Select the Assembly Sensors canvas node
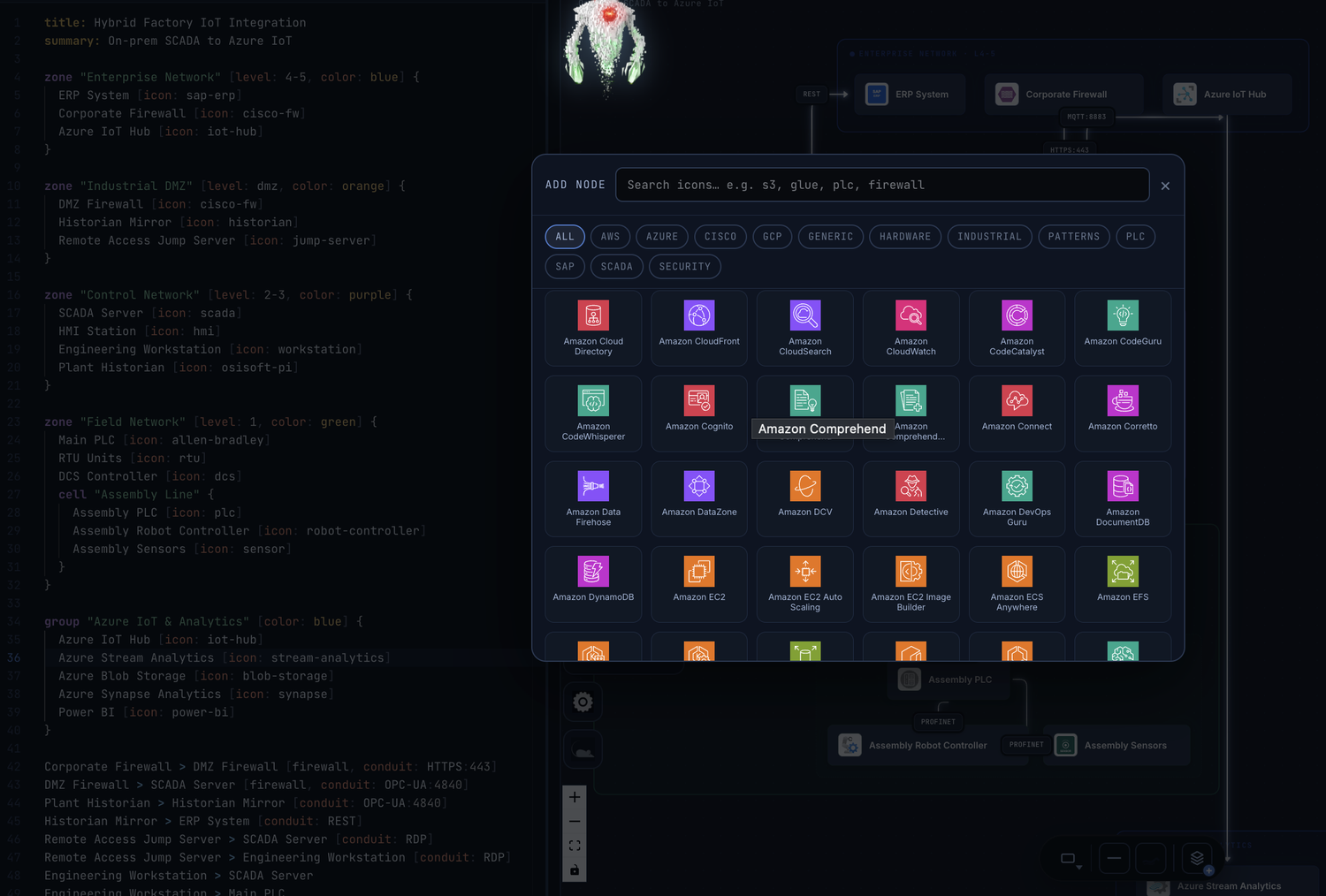This screenshot has height=896, width=1326. coord(1116,746)
